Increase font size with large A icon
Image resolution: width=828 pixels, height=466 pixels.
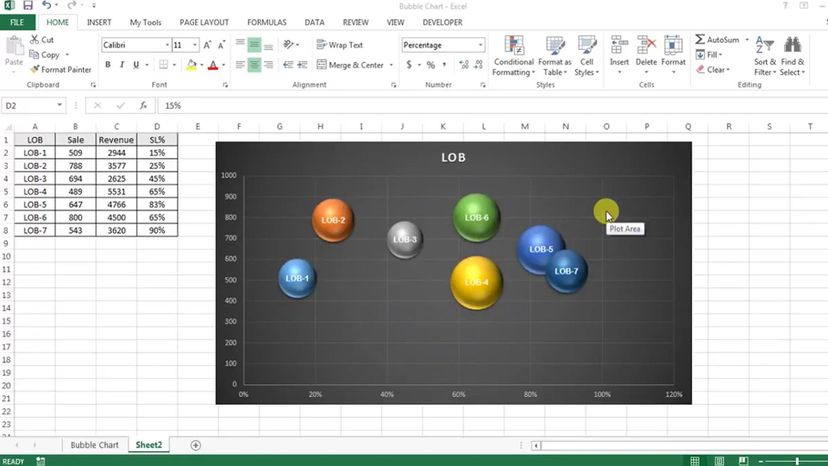(208, 45)
